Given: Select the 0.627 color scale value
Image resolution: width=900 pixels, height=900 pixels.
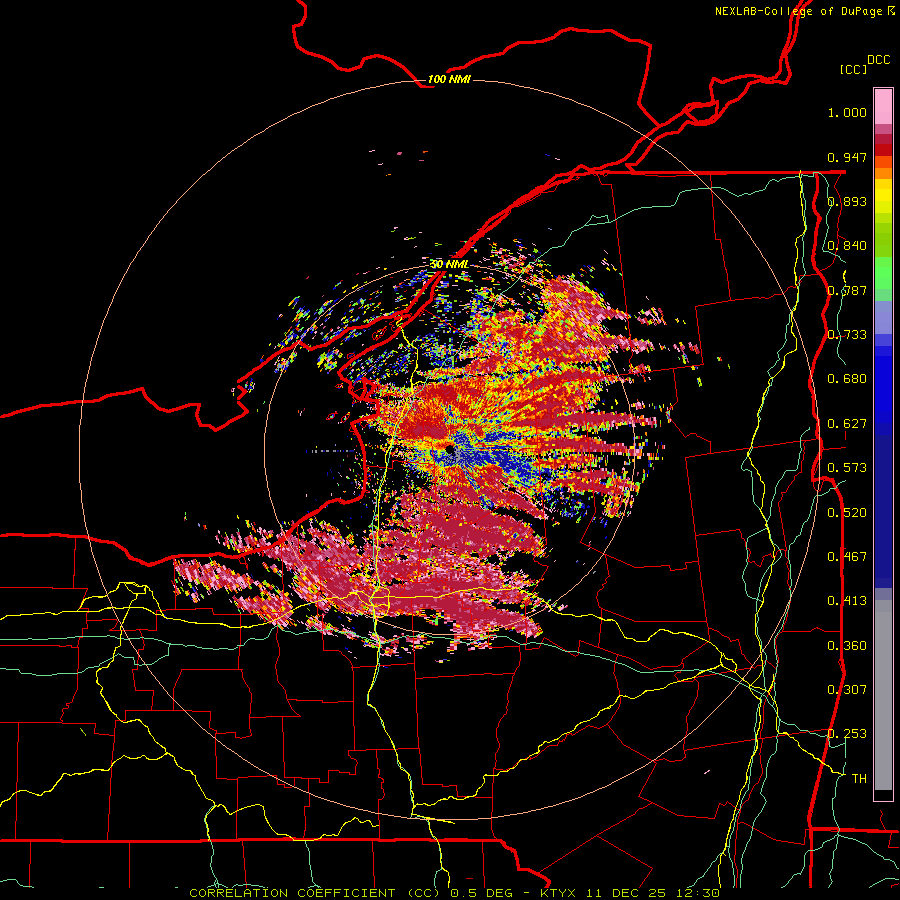Looking at the screenshot, I should 847,424.
